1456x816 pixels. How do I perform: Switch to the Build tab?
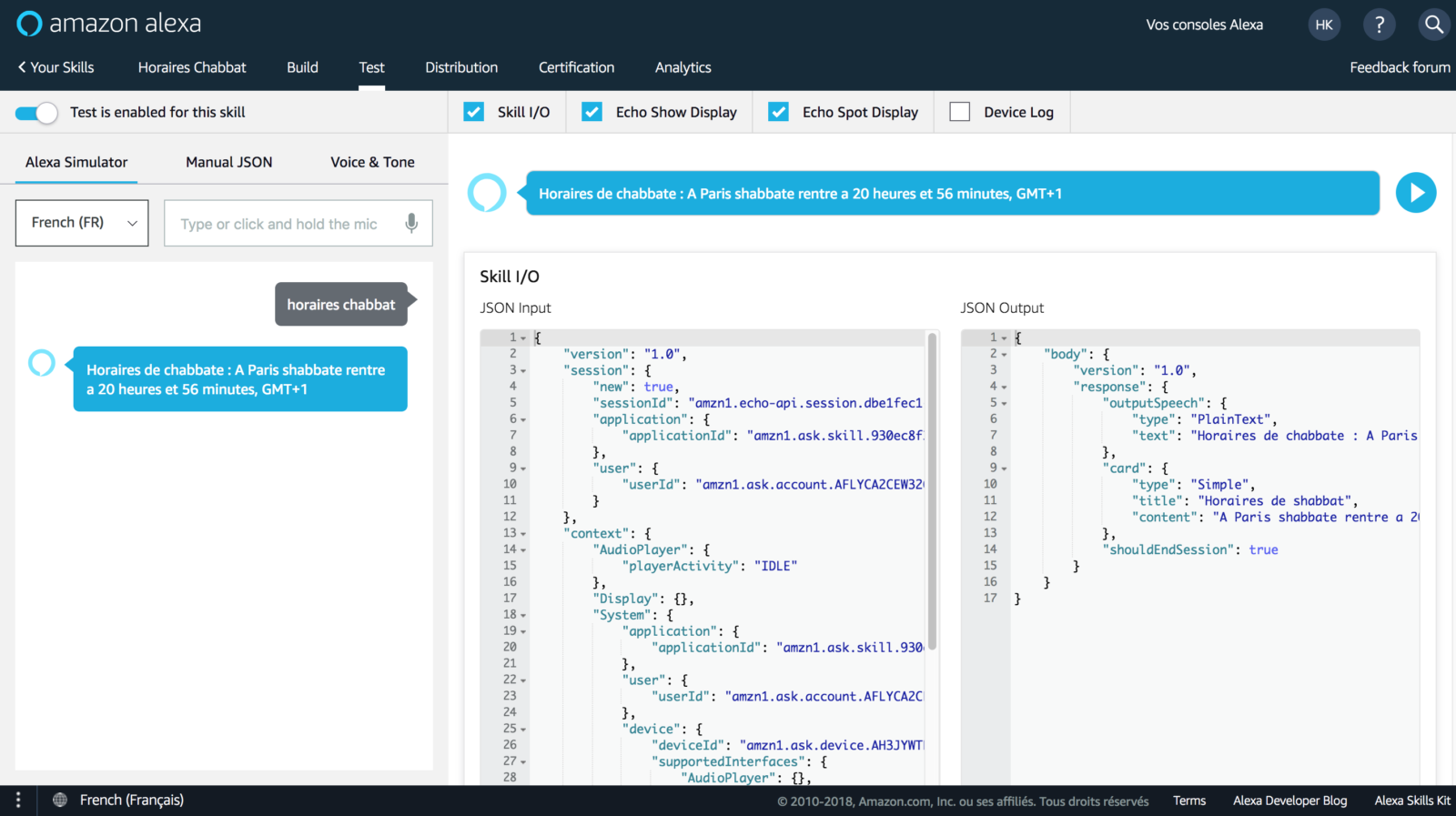(x=302, y=67)
